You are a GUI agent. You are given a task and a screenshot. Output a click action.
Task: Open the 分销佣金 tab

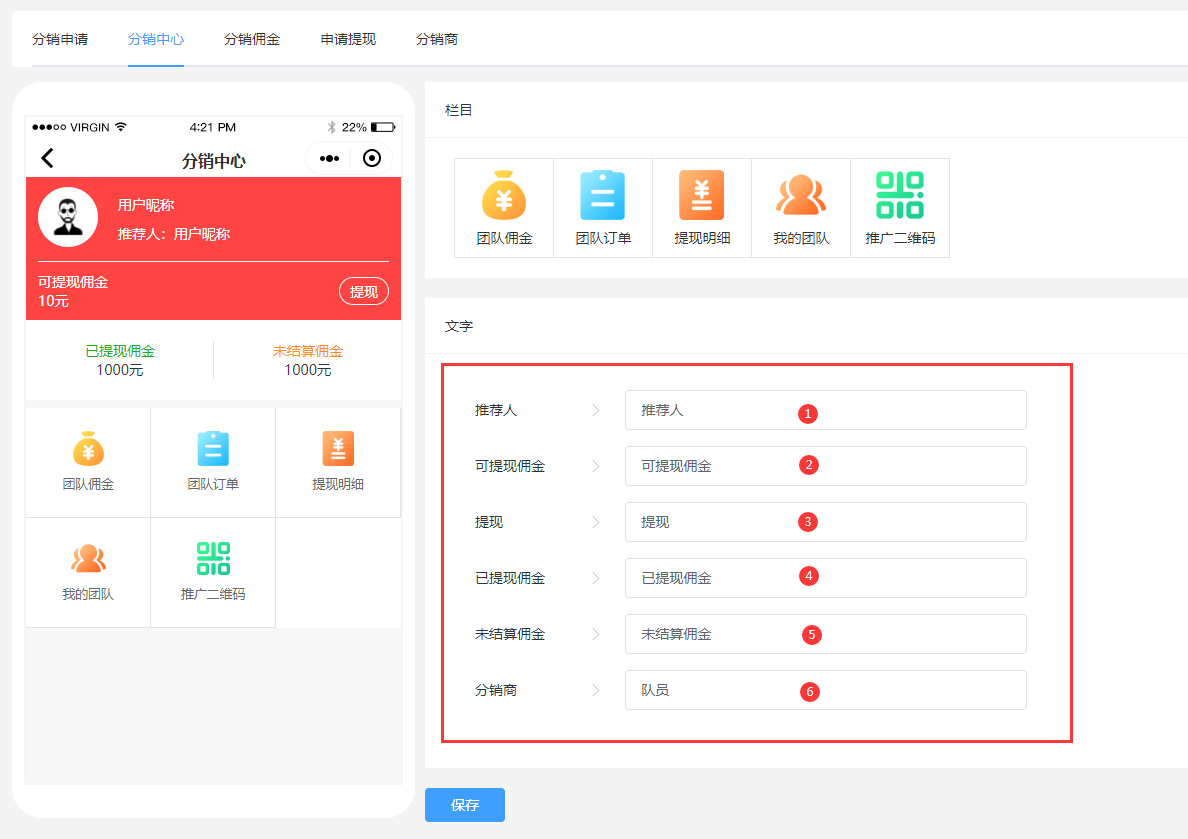(252, 39)
